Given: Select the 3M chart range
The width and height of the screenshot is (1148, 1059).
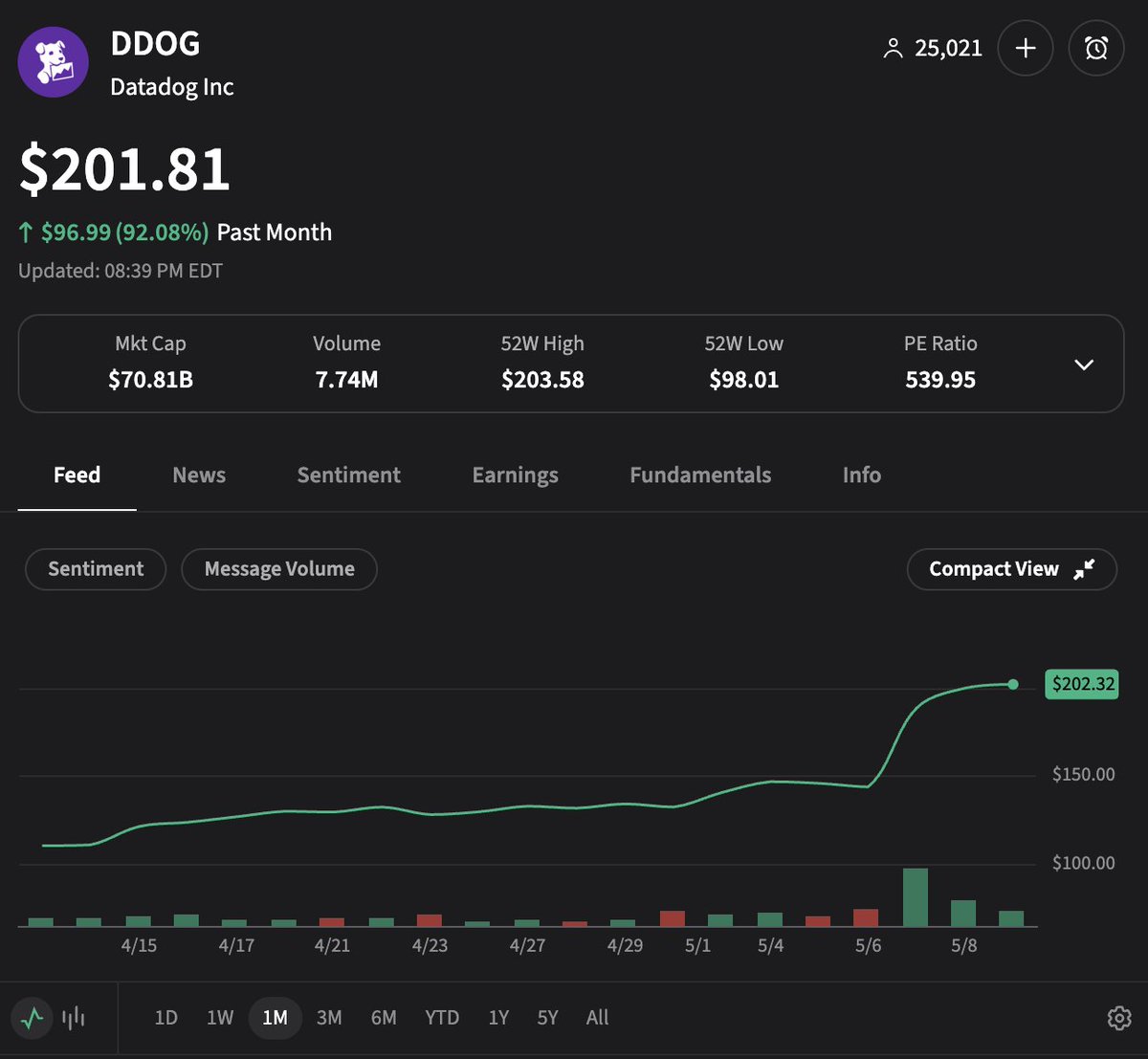Looking at the screenshot, I should pyautogui.click(x=329, y=1018).
